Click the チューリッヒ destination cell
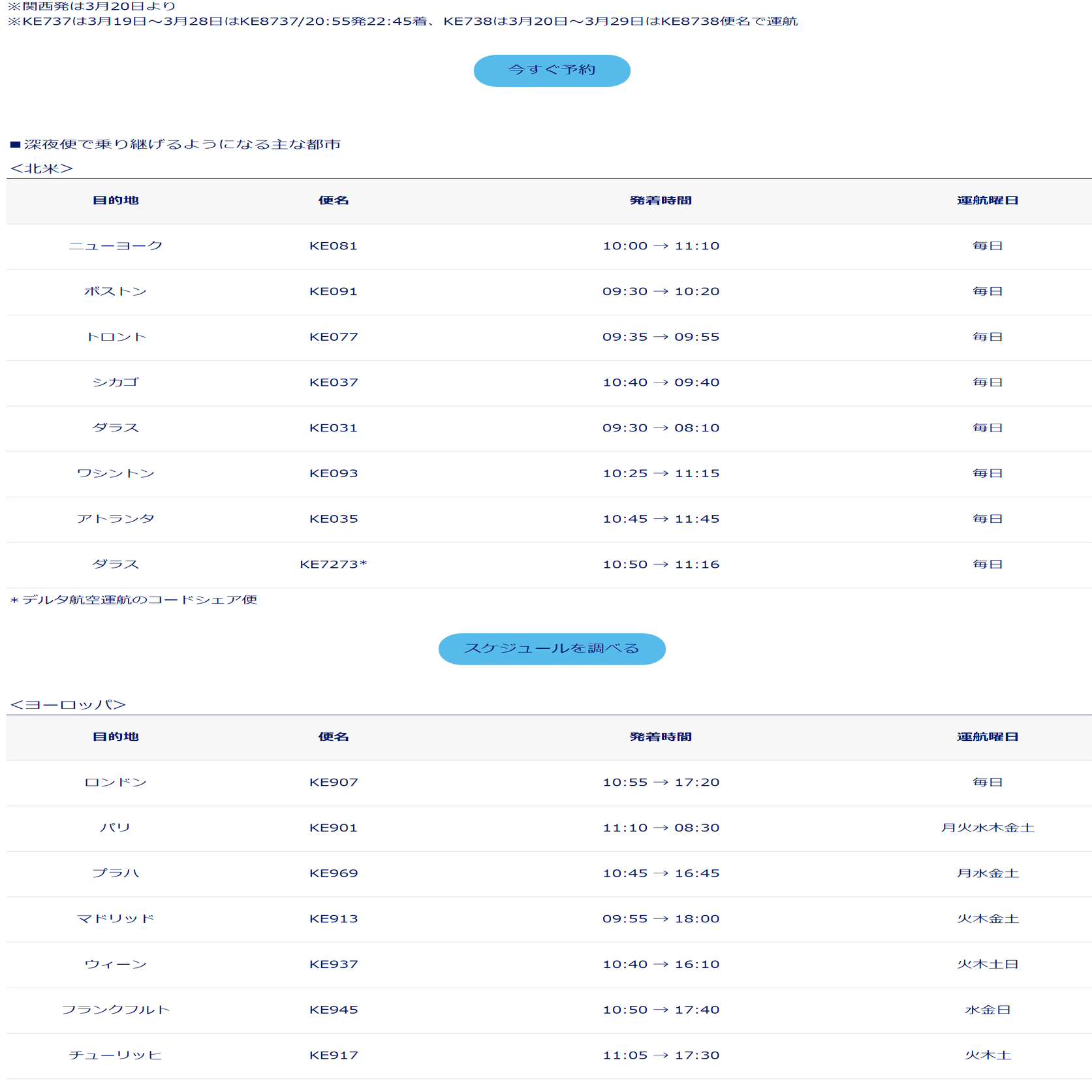 tap(116, 1055)
